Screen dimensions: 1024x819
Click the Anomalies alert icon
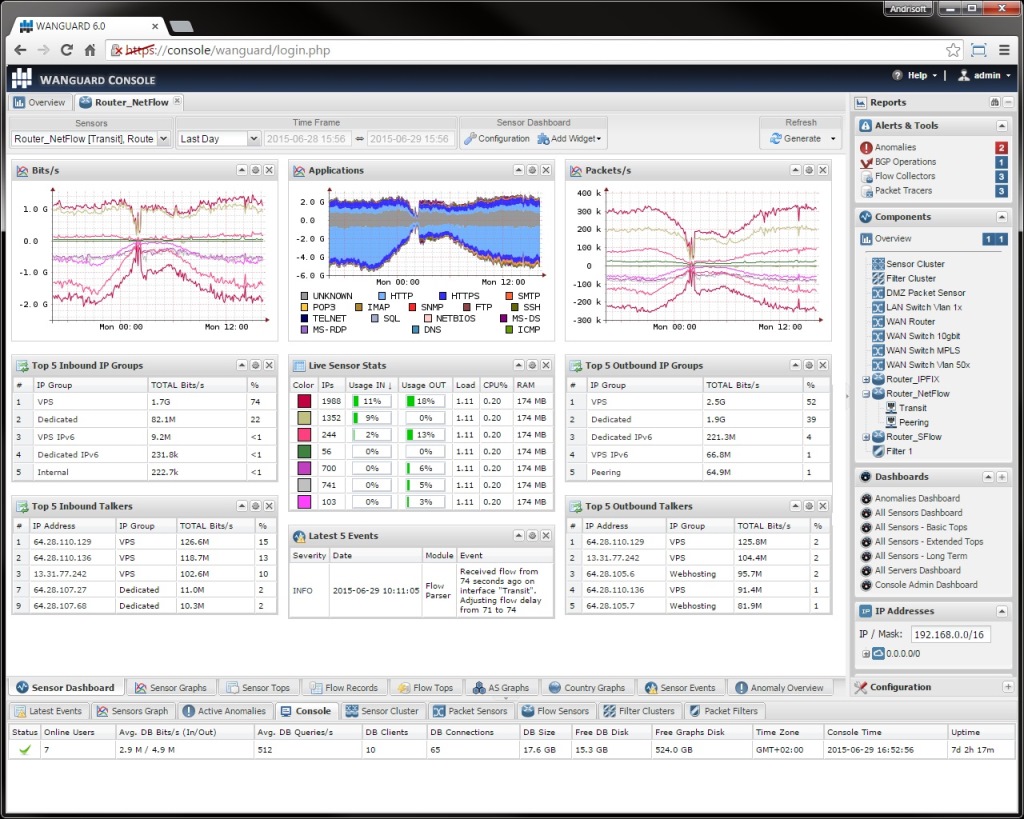click(867, 148)
